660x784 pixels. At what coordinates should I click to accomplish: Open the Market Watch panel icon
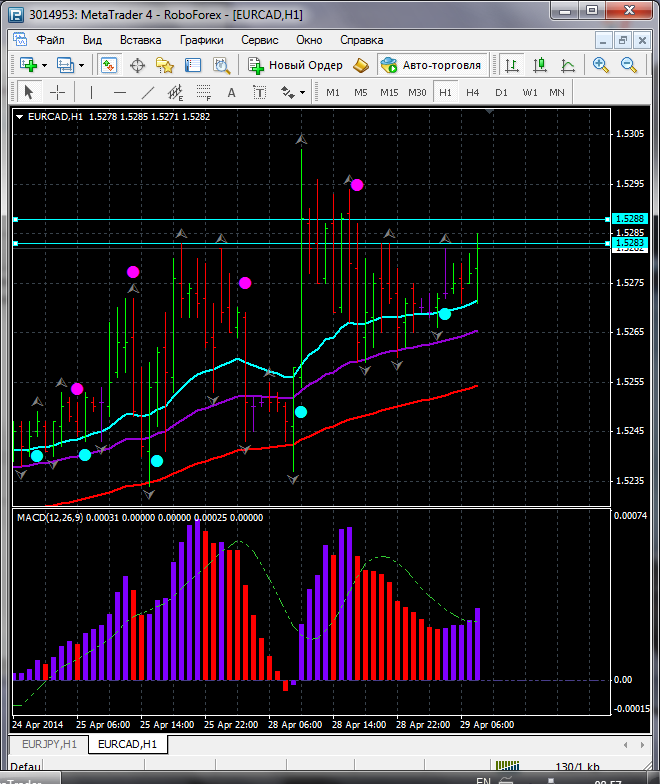[108, 65]
